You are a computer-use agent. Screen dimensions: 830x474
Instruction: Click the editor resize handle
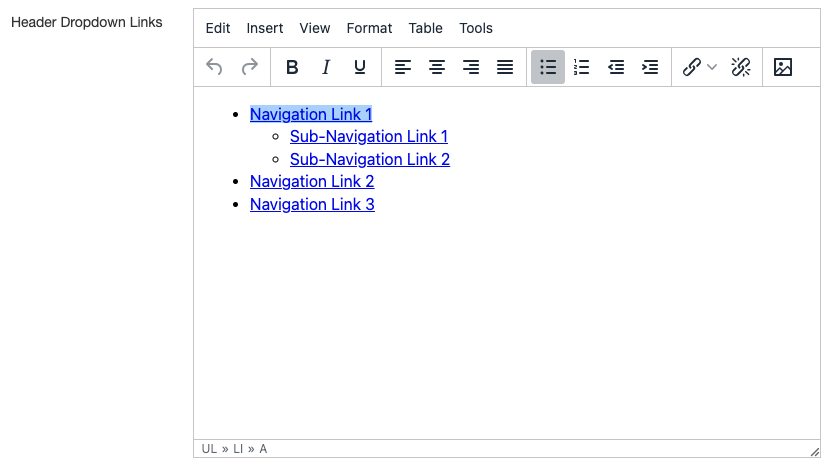[x=813, y=450]
